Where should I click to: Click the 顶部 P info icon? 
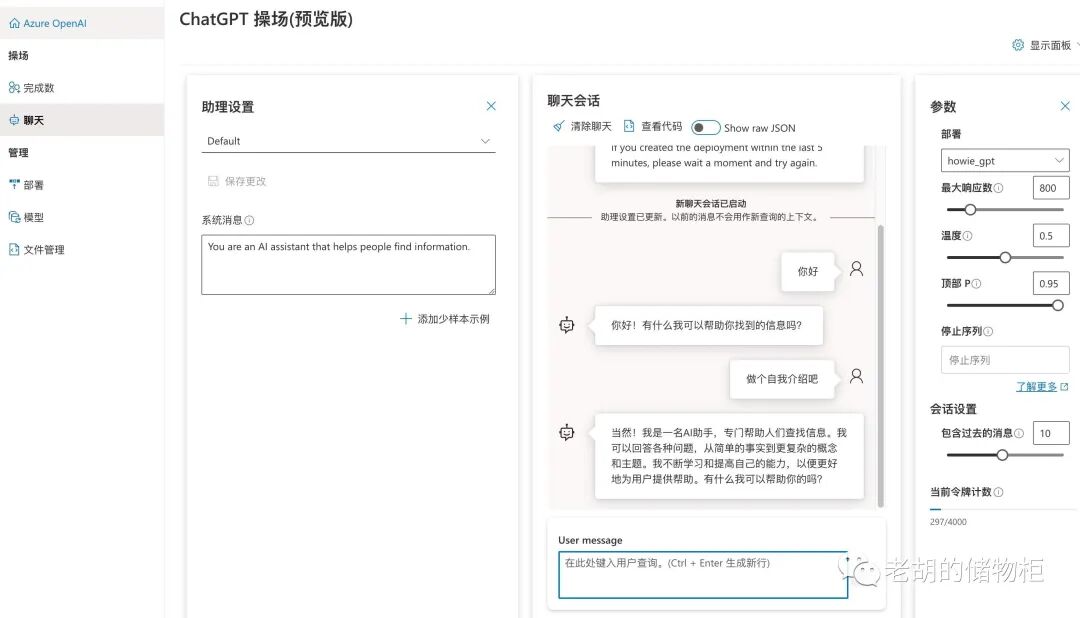click(976, 284)
